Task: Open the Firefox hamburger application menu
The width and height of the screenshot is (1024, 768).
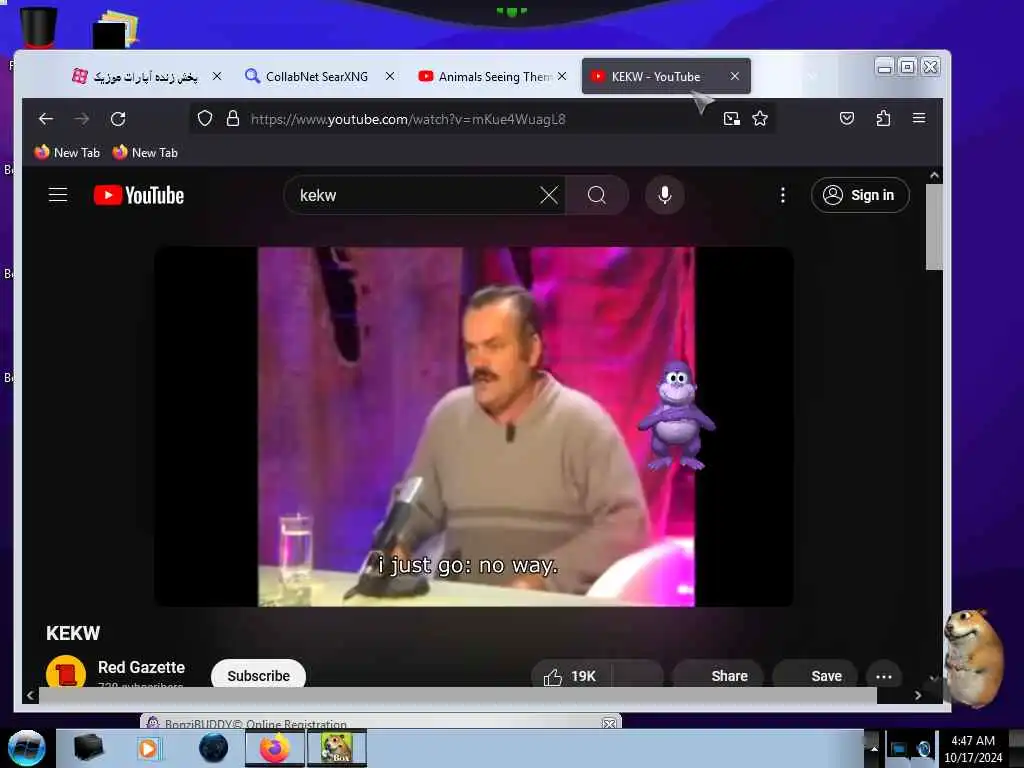Action: [x=919, y=118]
